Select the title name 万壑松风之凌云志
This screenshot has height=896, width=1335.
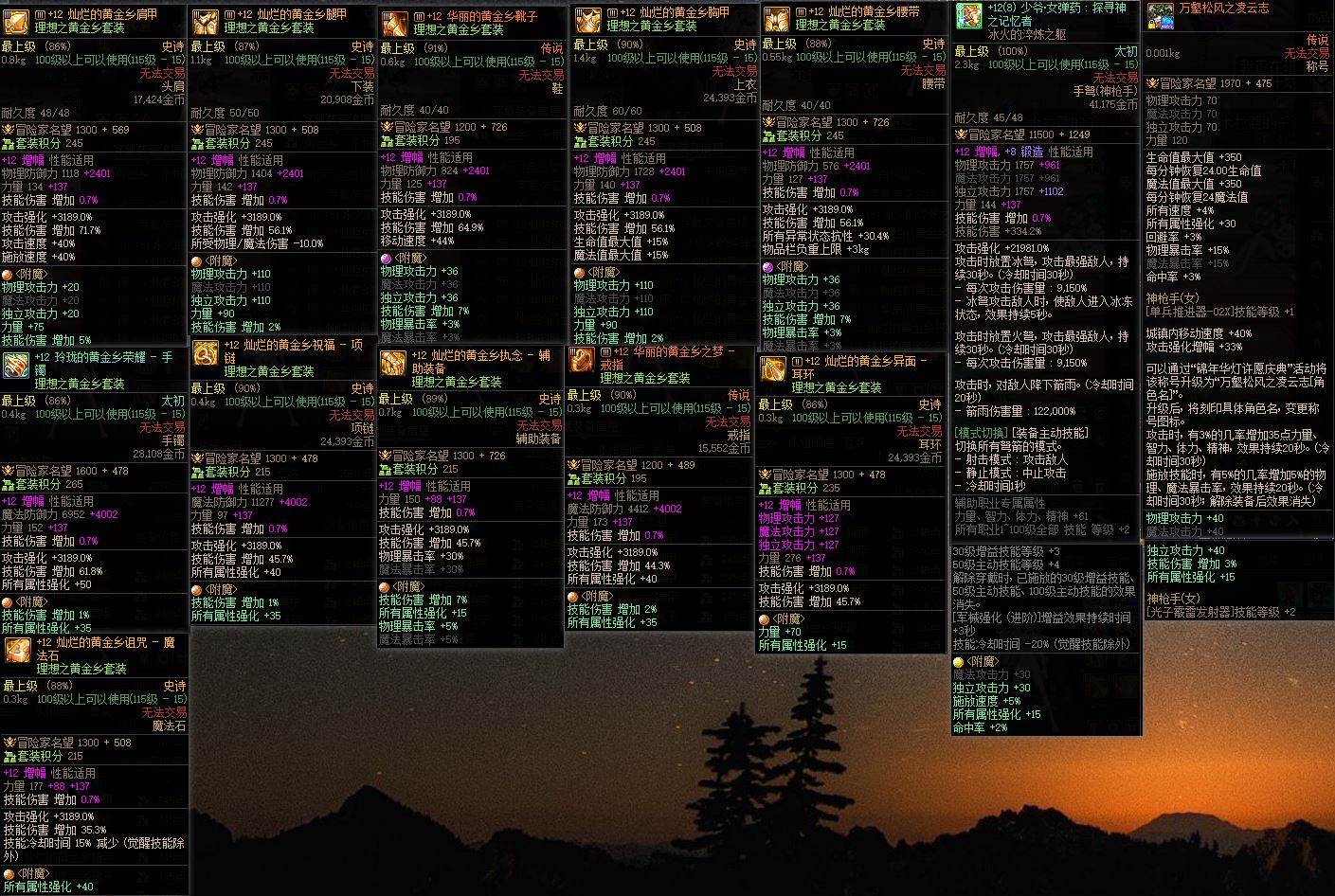coord(1222,9)
